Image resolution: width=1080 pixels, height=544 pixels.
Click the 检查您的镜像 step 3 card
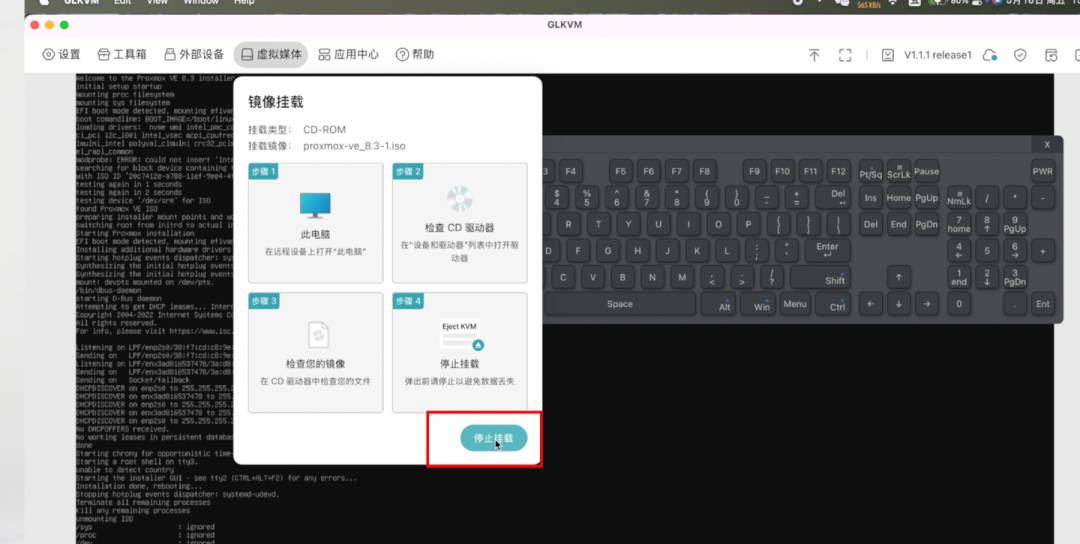point(316,351)
